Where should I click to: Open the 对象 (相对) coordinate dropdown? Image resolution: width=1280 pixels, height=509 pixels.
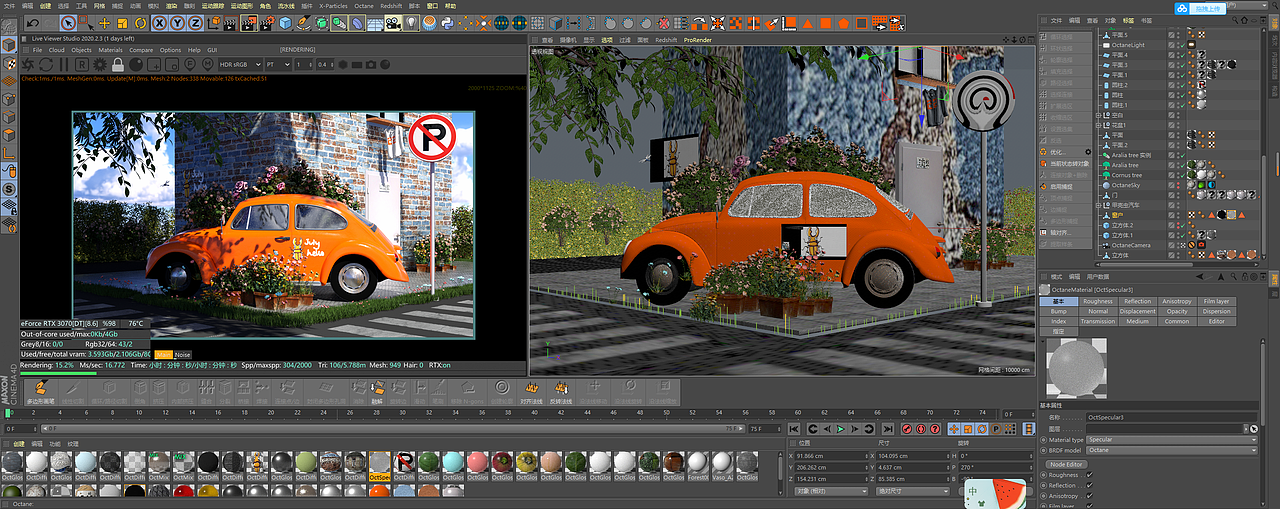click(x=831, y=491)
